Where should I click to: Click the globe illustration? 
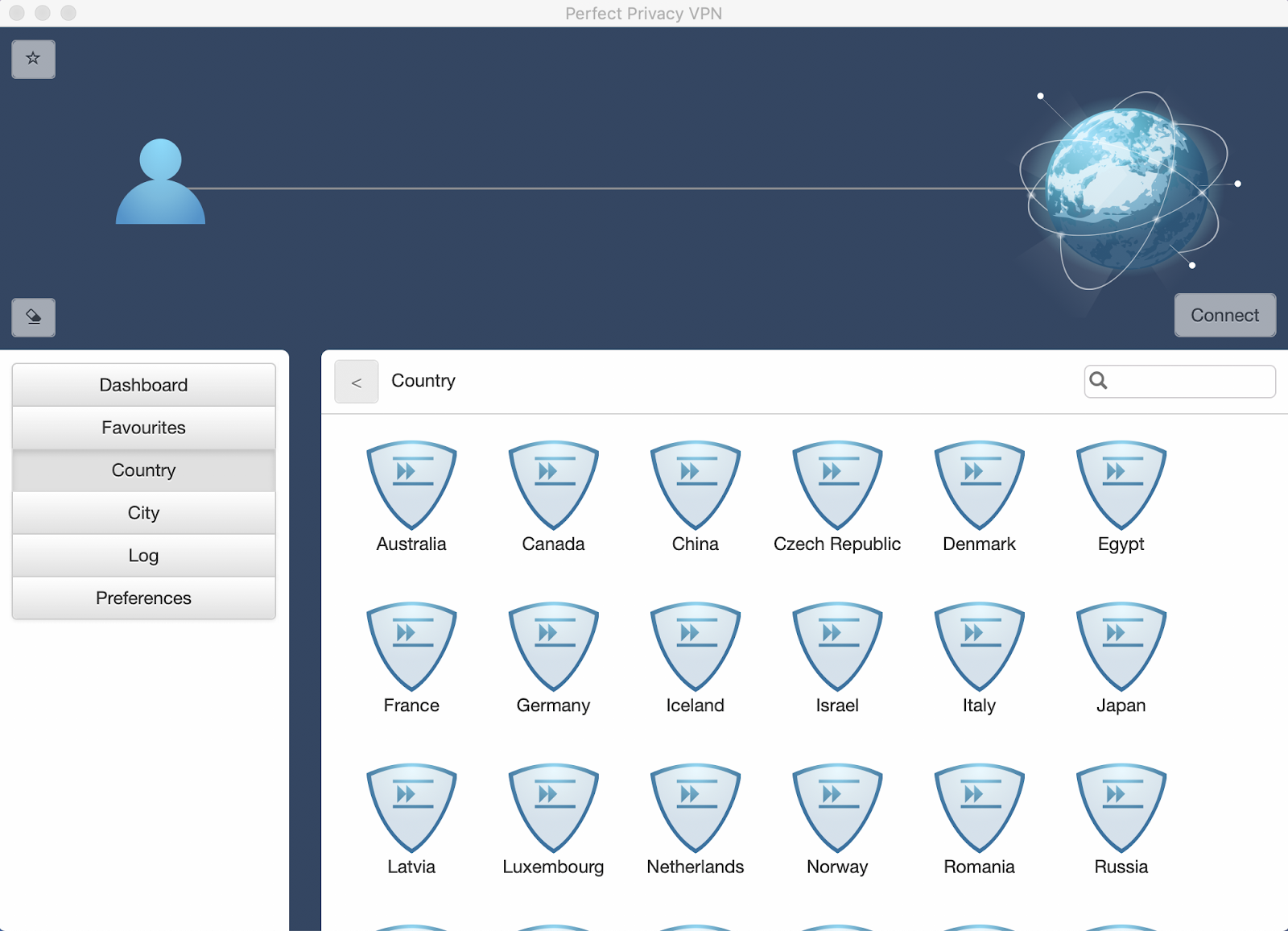coord(1127,189)
